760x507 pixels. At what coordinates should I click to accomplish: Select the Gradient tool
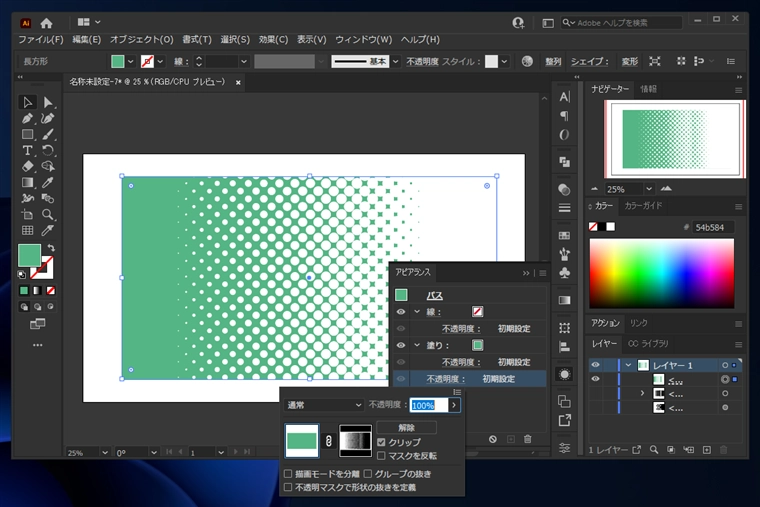pos(27,182)
